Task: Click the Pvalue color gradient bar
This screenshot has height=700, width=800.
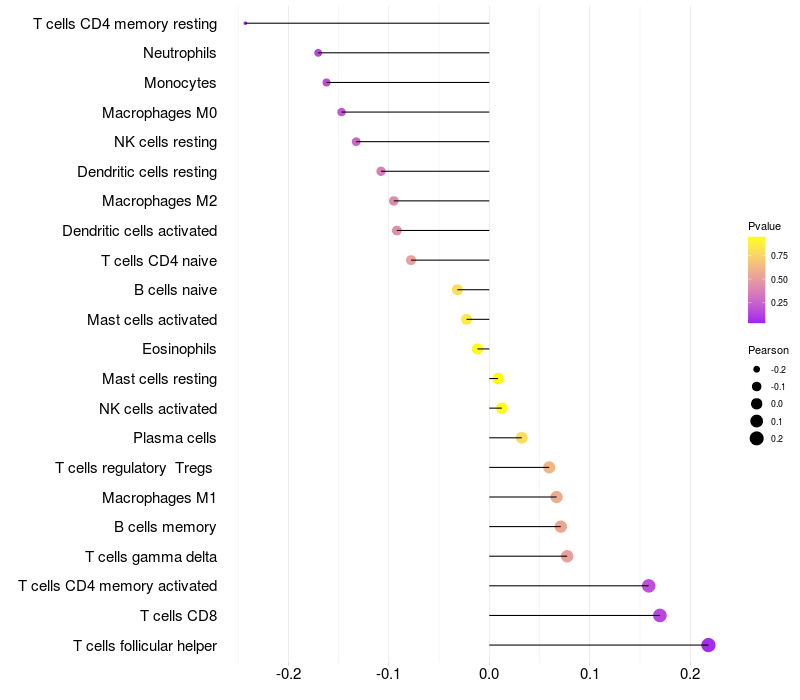Action: (757, 280)
